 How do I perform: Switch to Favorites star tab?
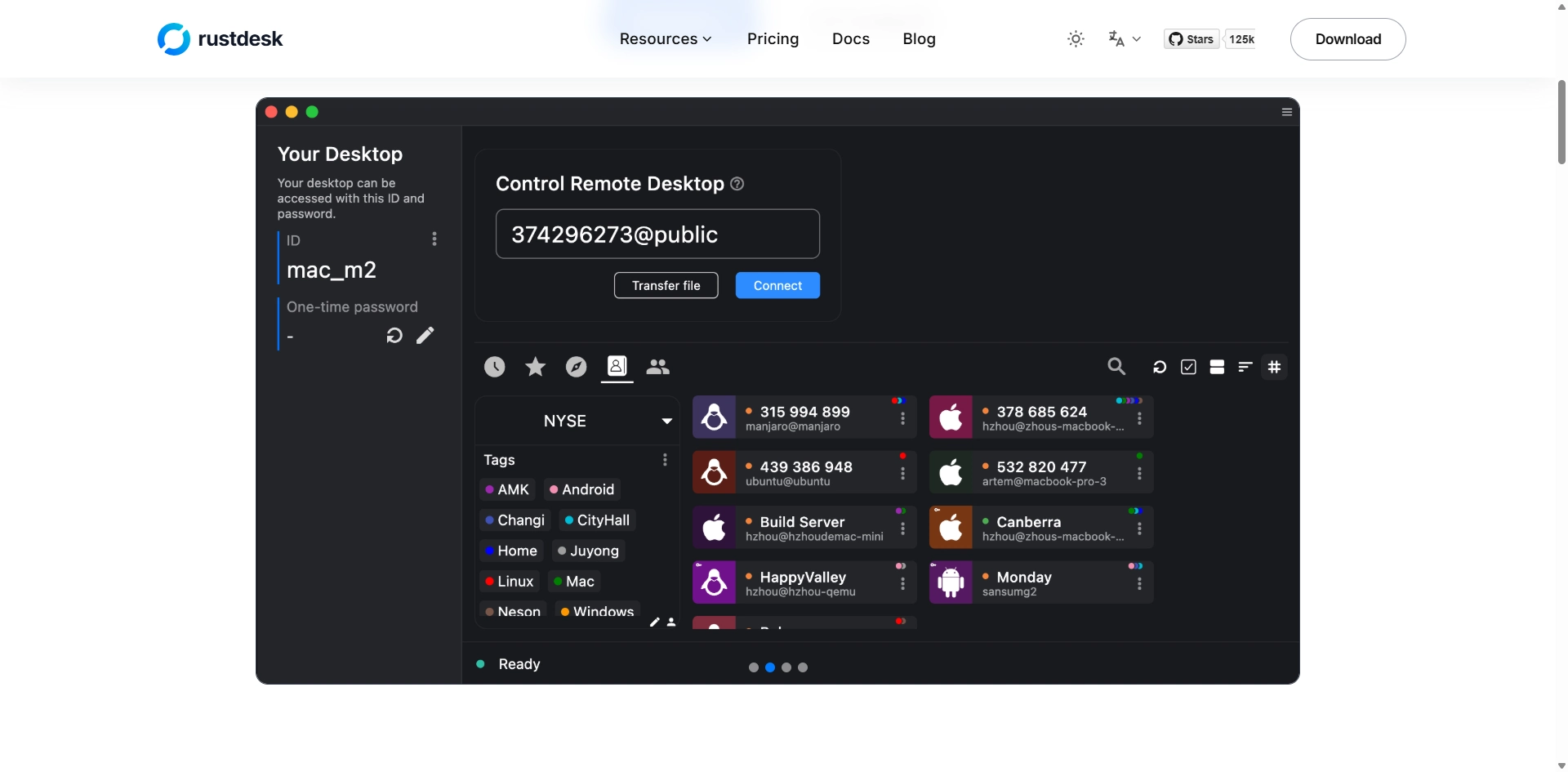coord(535,367)
